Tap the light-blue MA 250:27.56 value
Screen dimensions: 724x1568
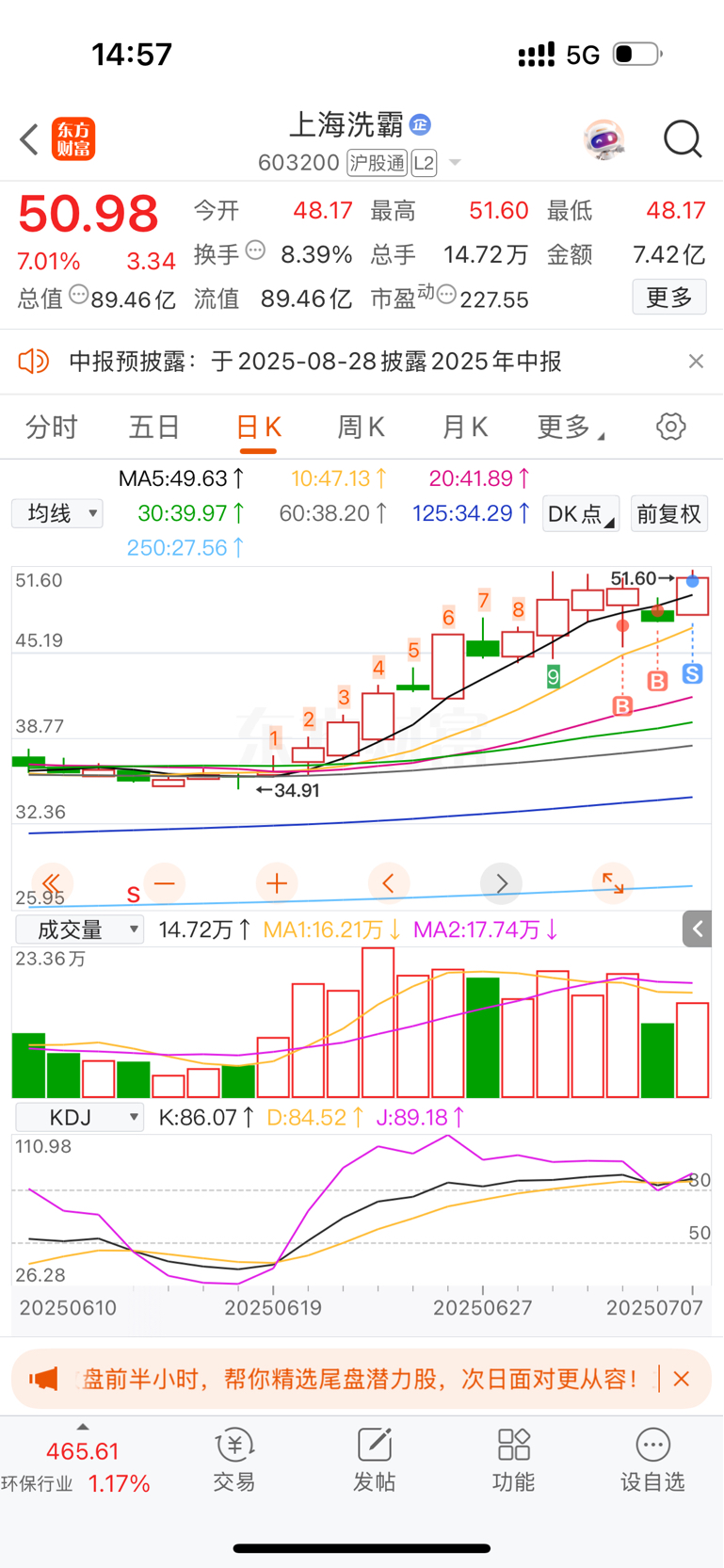tap(185, 547)
